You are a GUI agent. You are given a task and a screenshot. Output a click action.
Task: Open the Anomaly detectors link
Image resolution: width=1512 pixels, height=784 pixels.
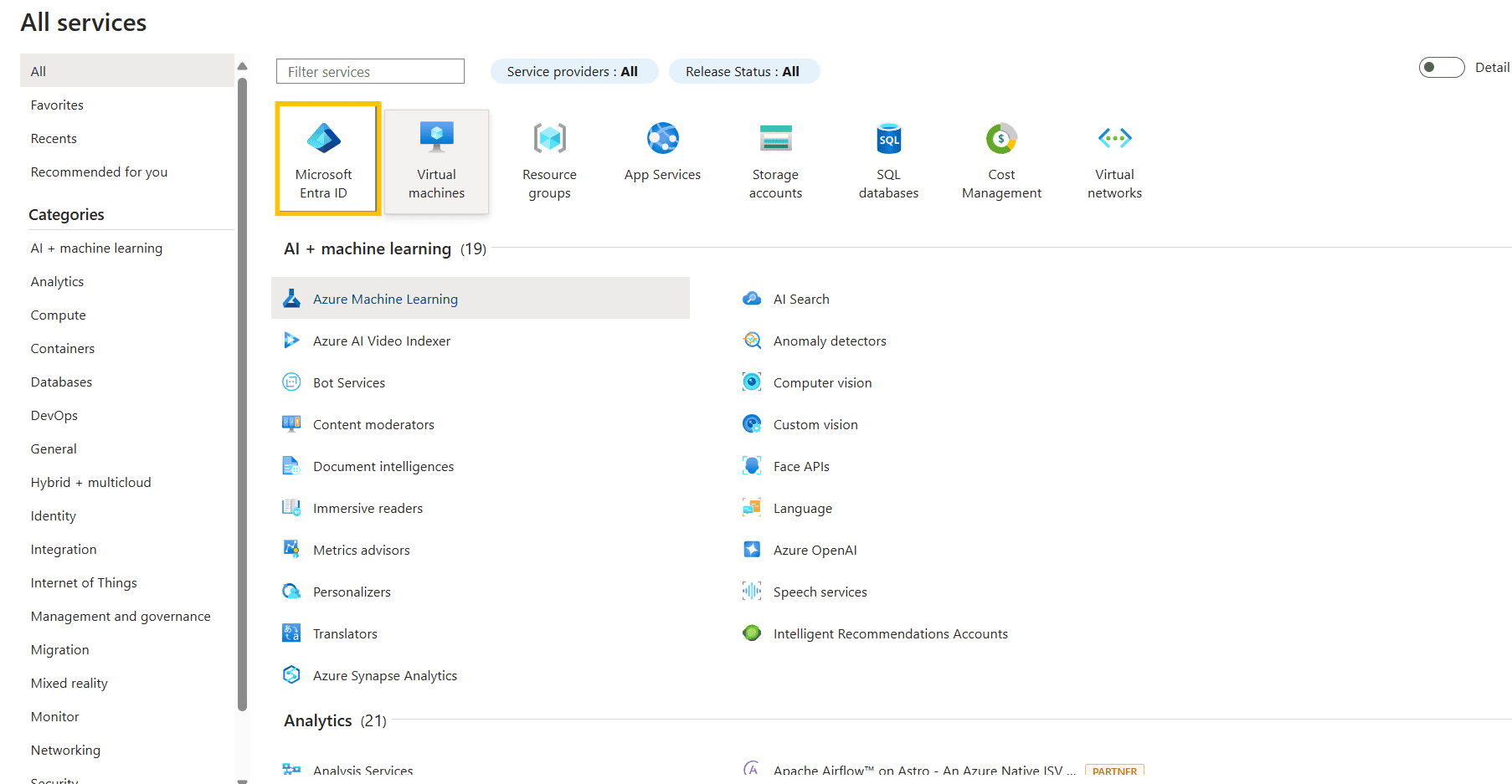(830, 341)
